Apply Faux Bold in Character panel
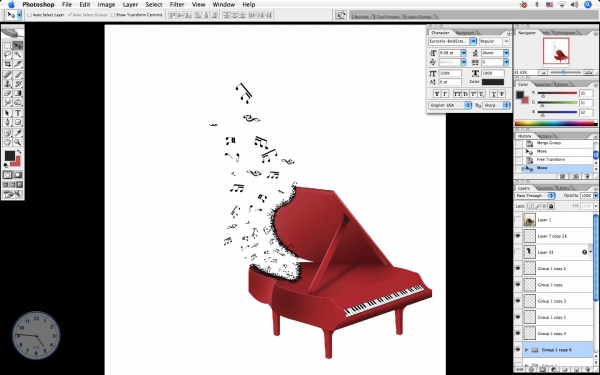This screenshot has height=375, width=600. click(x=437, y=94)
